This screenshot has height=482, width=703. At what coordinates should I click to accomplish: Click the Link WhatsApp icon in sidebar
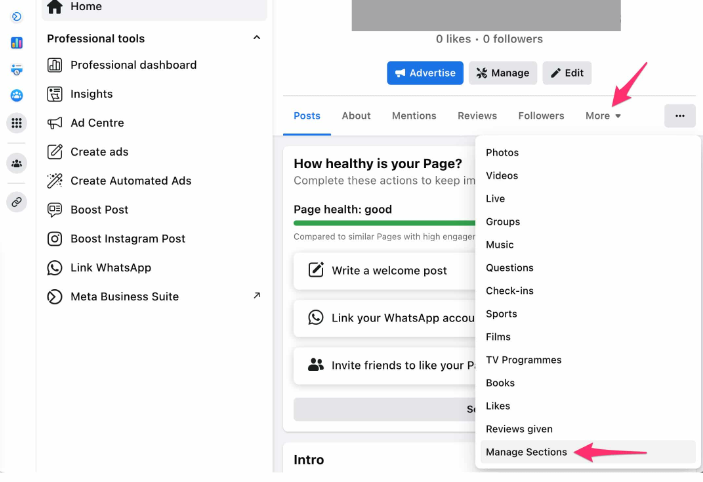point(55,268)
